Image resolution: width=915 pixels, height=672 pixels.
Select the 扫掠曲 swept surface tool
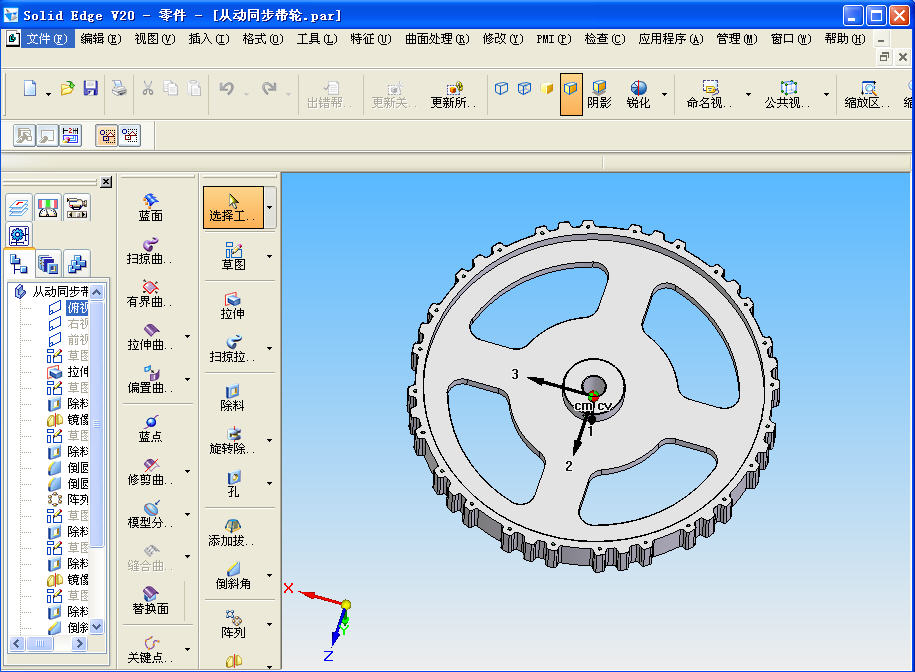151,251
